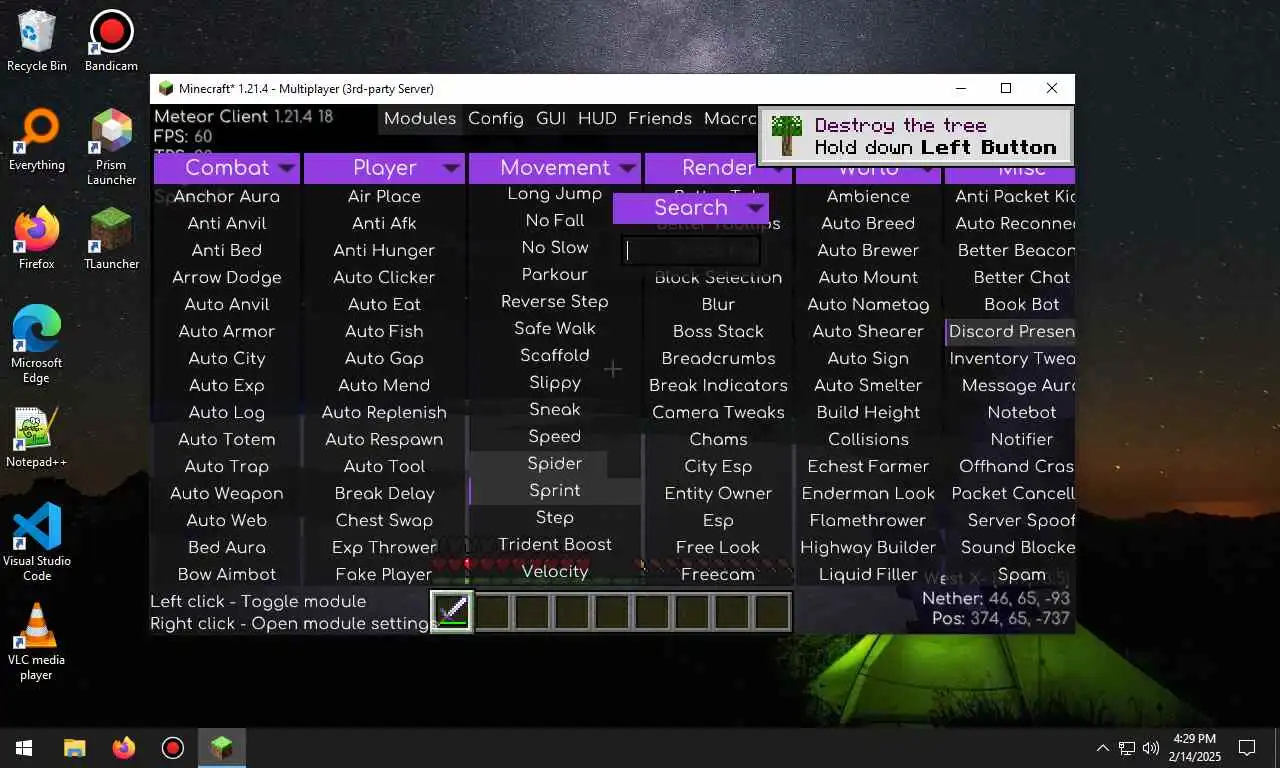Click the Windows Start button
The width and height of the screenshot is (1280, 768).
[x=24, y=748]
